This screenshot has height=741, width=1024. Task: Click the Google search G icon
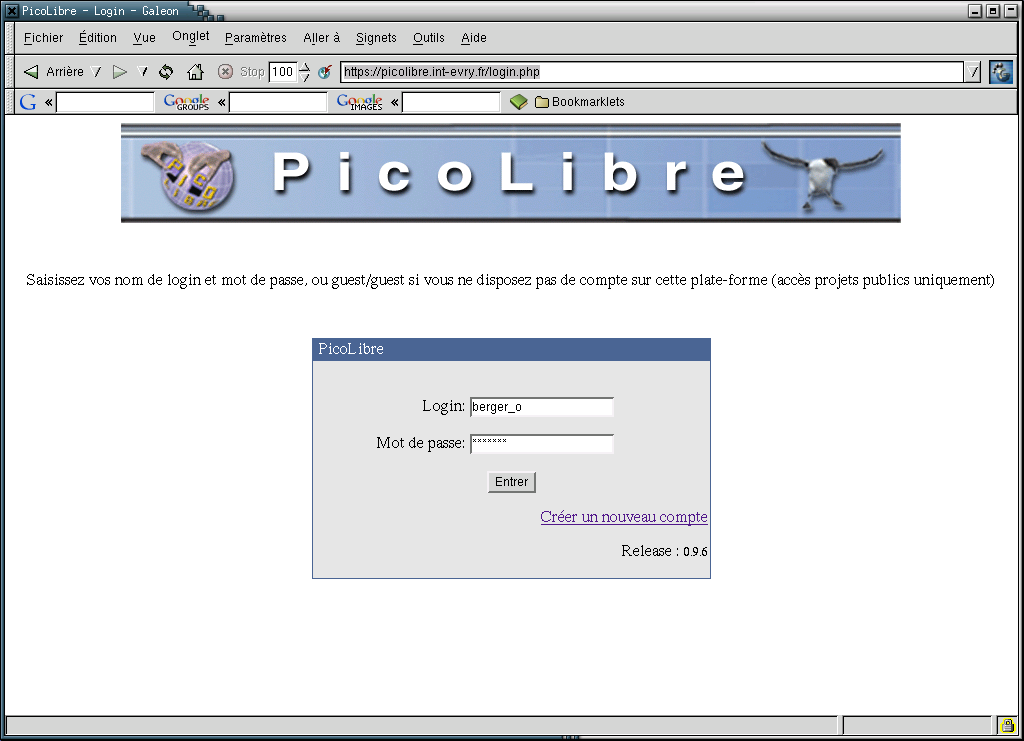(28, 102)
